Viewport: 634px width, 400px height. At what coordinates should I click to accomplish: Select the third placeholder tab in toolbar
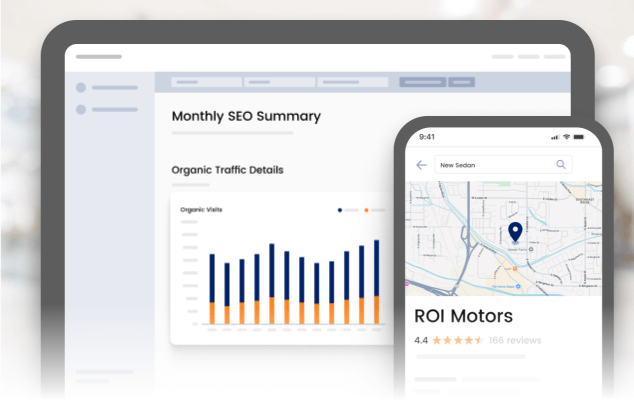[353, 82]
